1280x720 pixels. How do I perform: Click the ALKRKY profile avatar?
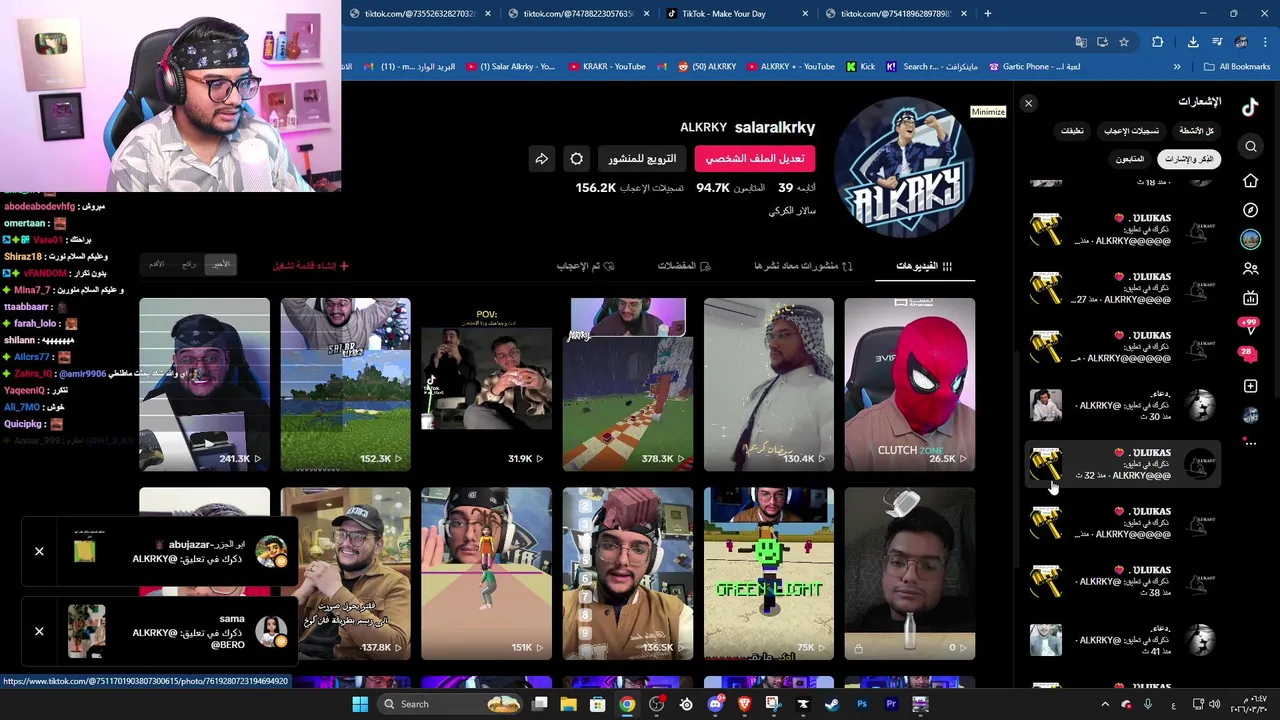[x=905, y=168]
